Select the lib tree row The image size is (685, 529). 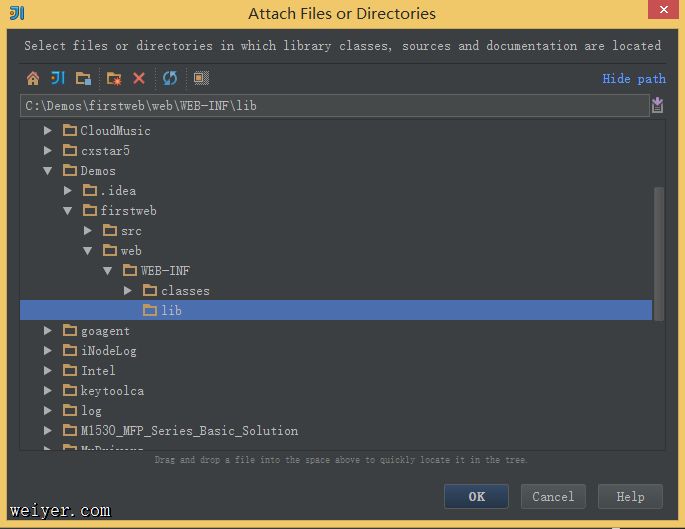pyautogui.click(x=336, y=310)
